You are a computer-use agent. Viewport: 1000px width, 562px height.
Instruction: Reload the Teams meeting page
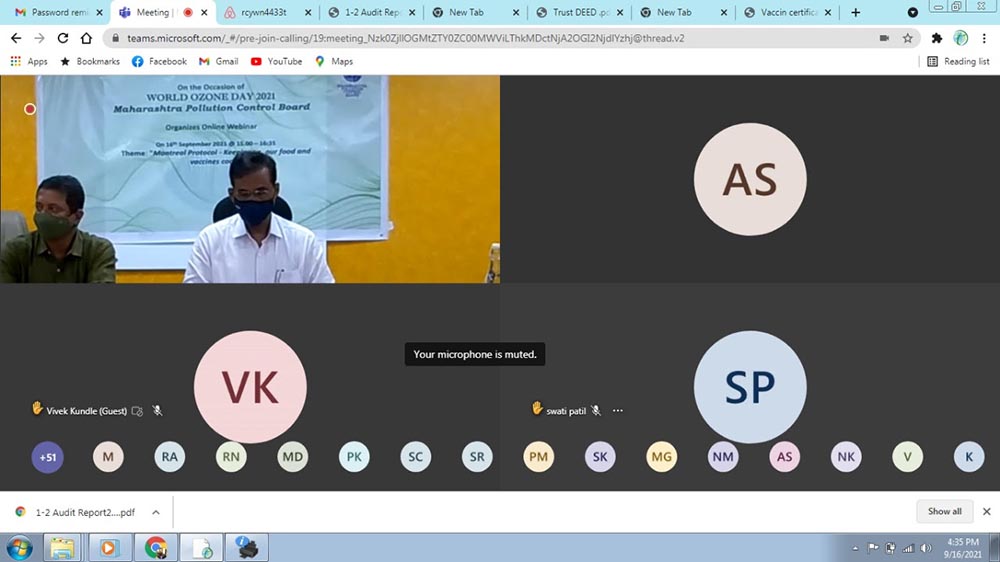63,38
